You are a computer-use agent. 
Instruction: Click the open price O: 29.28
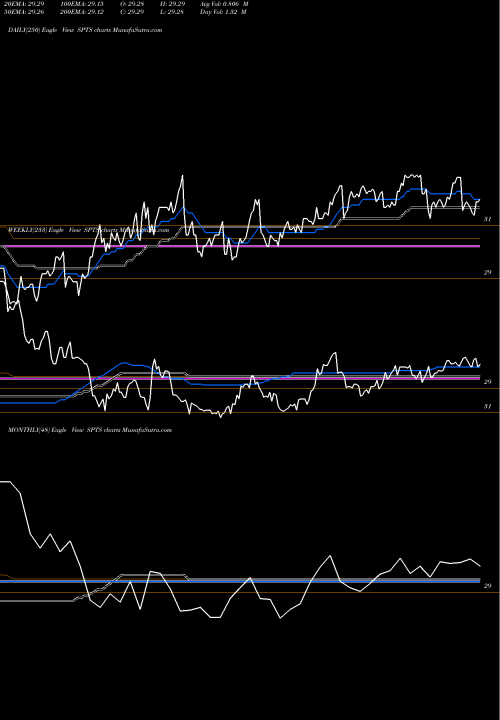click(x=132, y=4)
